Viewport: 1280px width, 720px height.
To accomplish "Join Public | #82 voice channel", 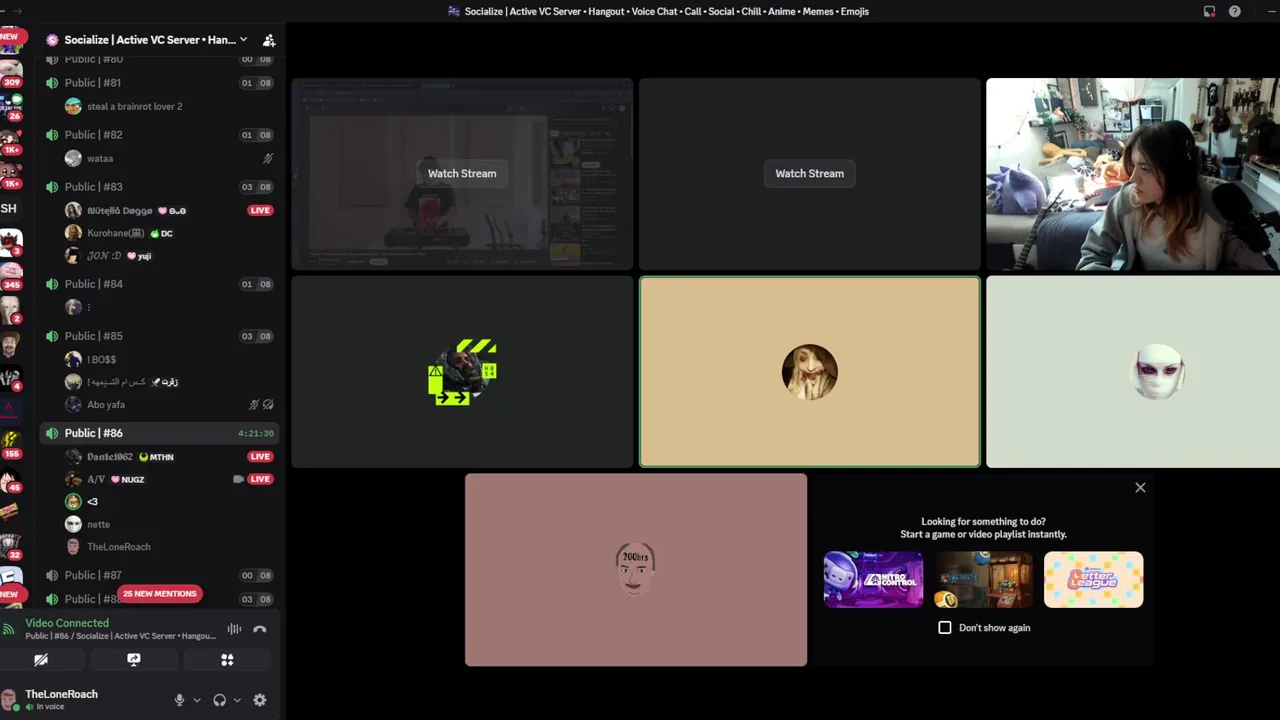I will [x=158, y=135].
